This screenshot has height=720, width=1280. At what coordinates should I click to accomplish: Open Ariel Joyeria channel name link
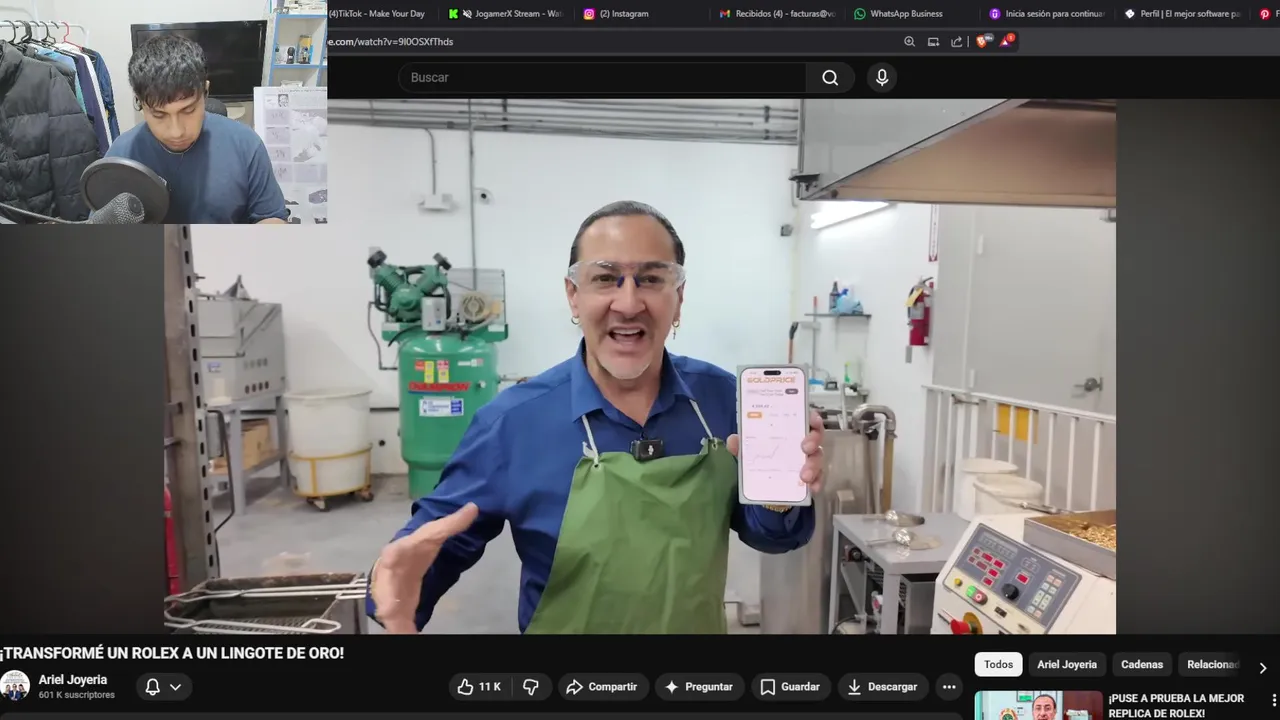[x=73, y=680]
